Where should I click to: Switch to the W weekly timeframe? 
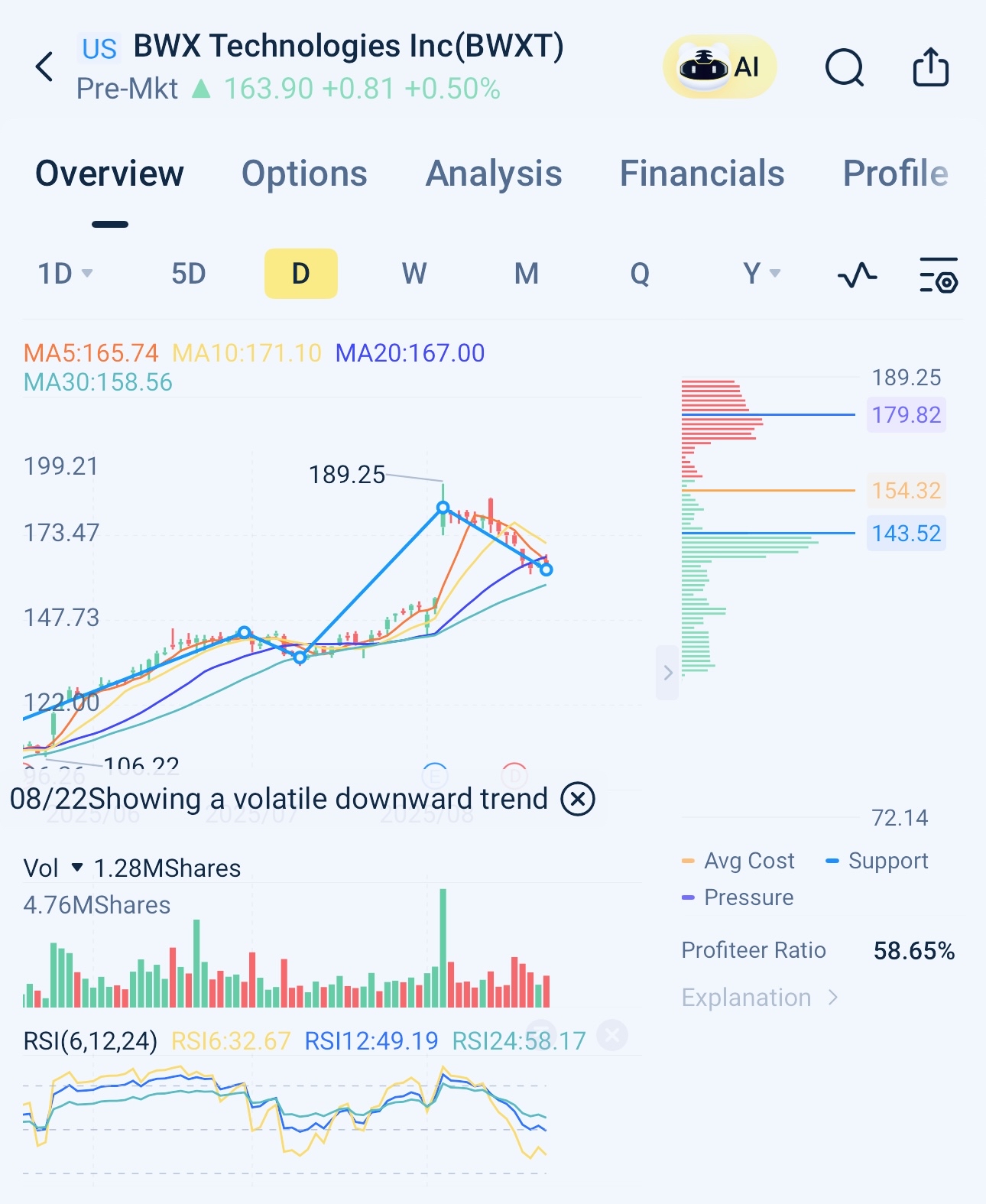tap(414, 274)
